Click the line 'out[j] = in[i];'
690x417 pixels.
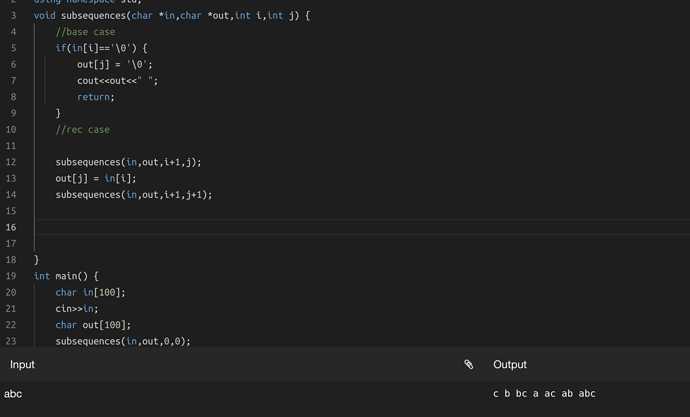pos(96,179)
